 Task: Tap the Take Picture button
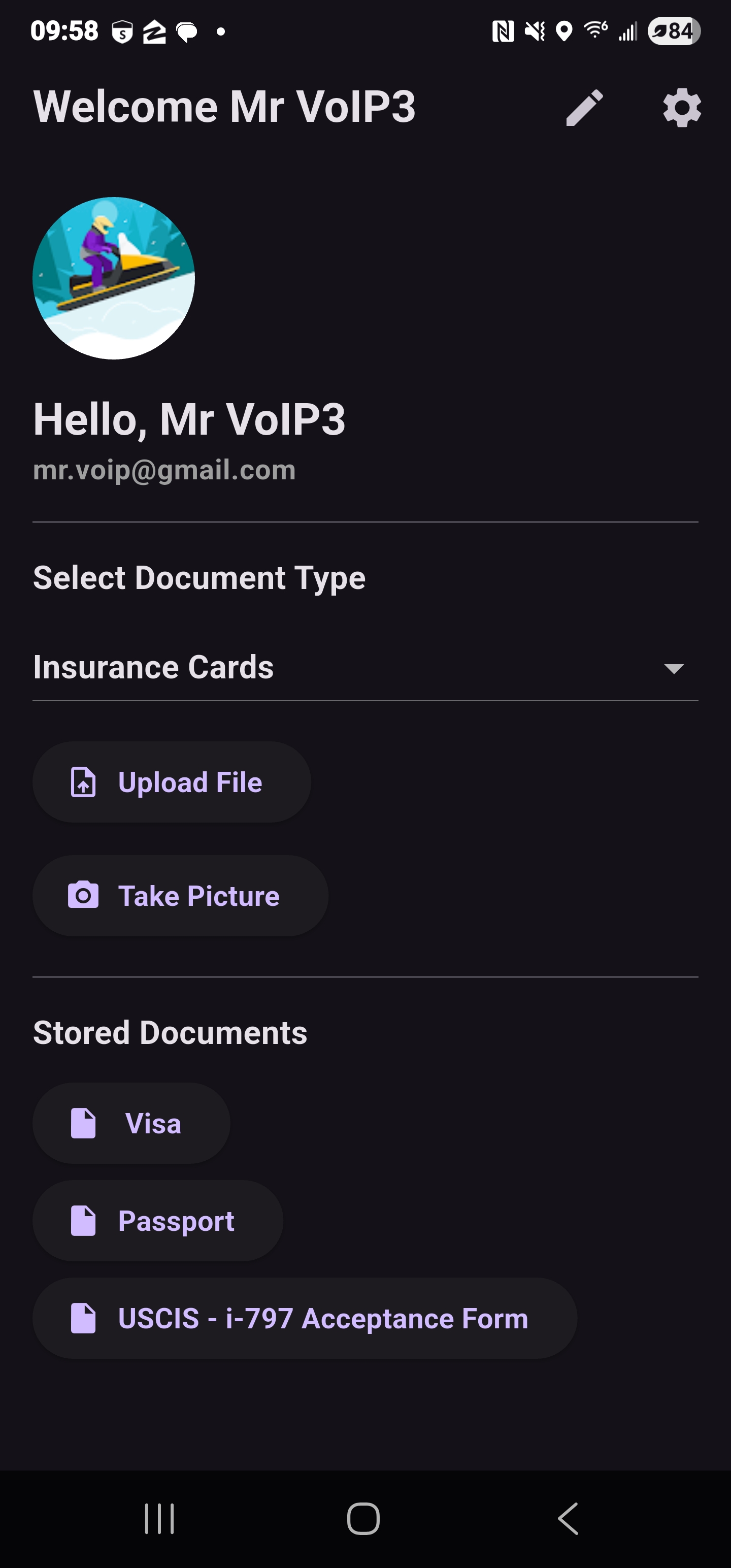(x=181, y=896)
